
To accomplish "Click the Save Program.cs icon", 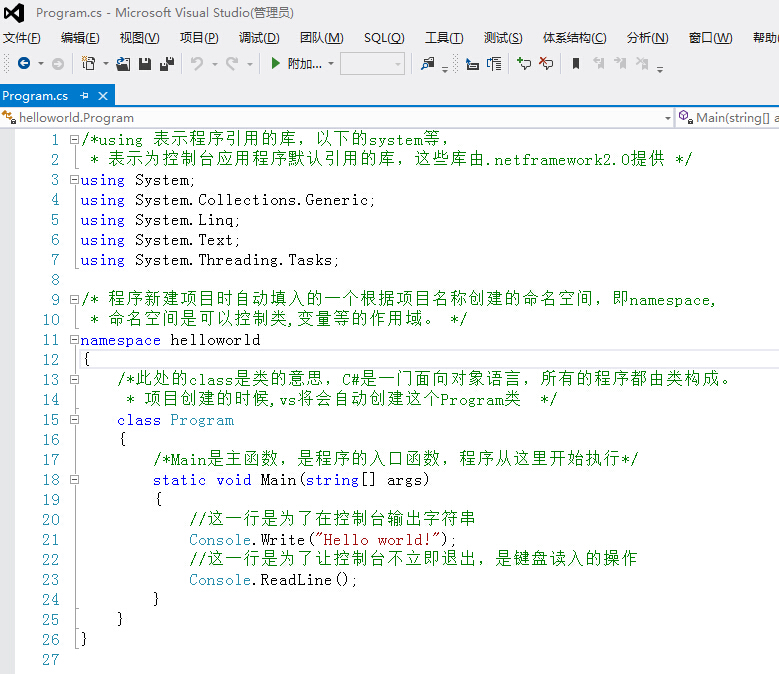I will (145, 64).
